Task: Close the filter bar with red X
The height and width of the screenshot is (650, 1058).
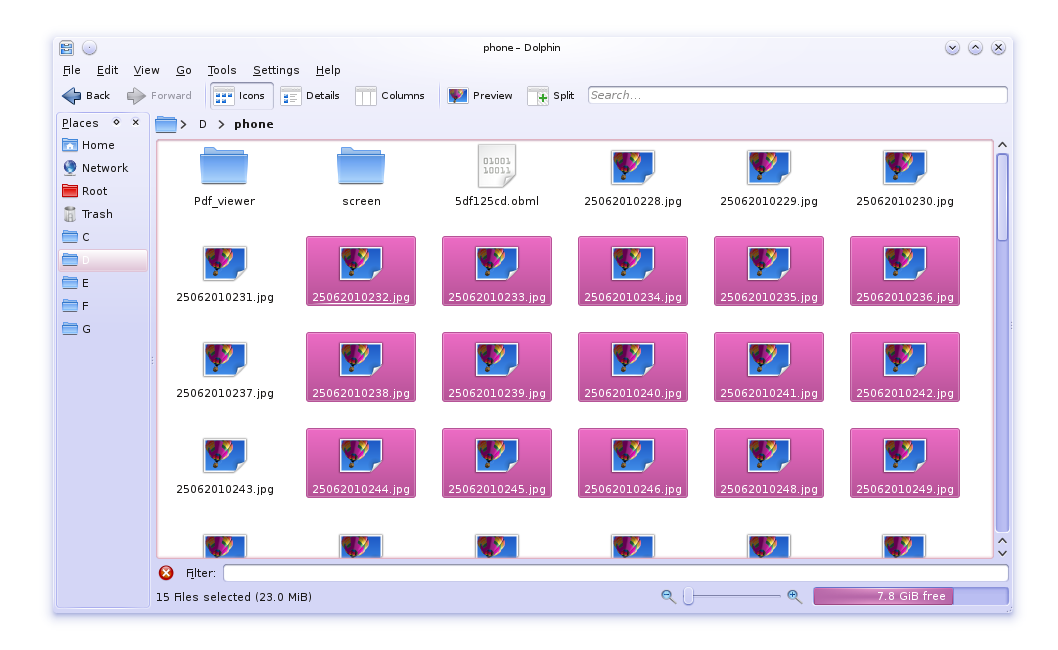Action: [166, 573]
